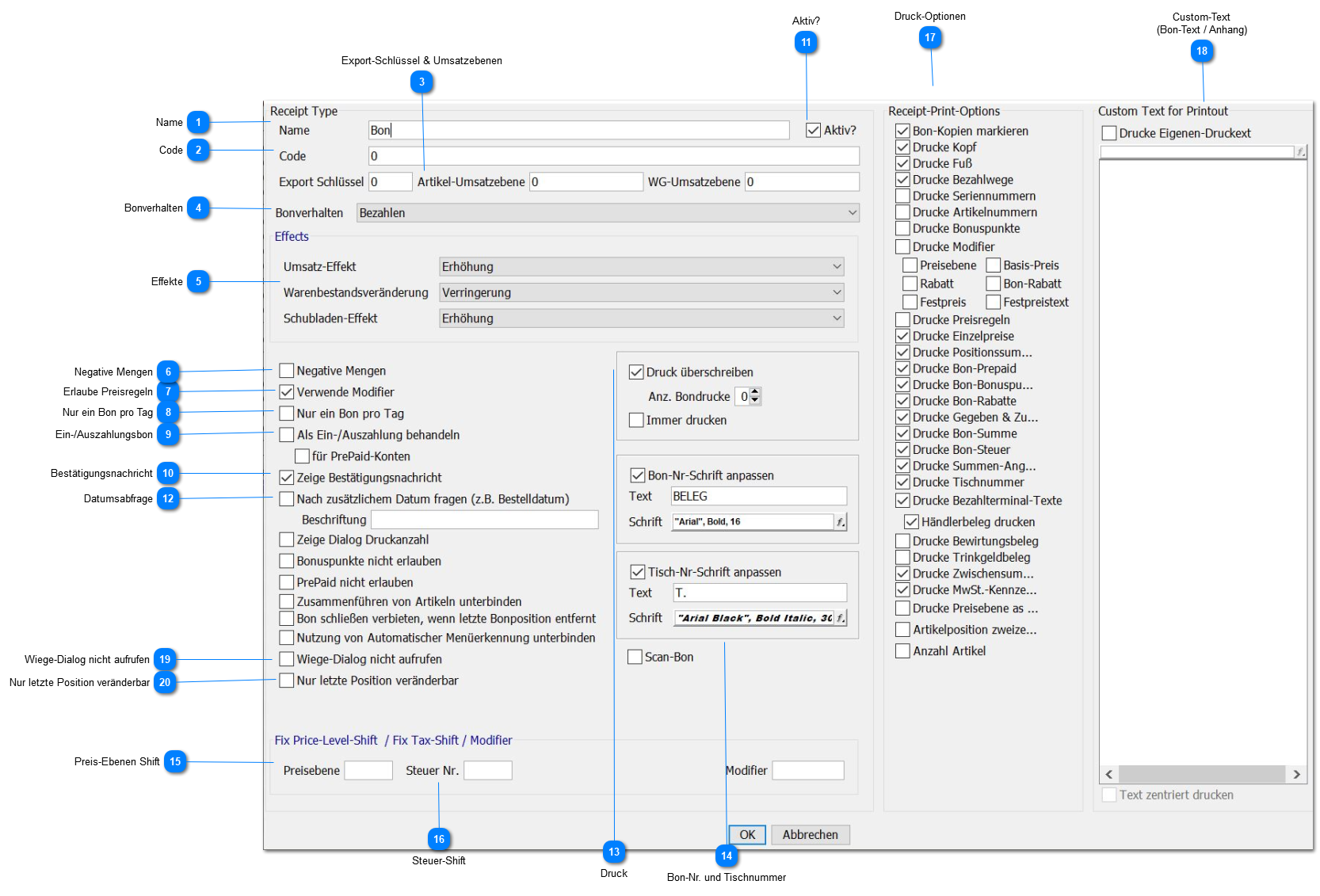
Task: Click the BELEG text field
Action: 759,496
